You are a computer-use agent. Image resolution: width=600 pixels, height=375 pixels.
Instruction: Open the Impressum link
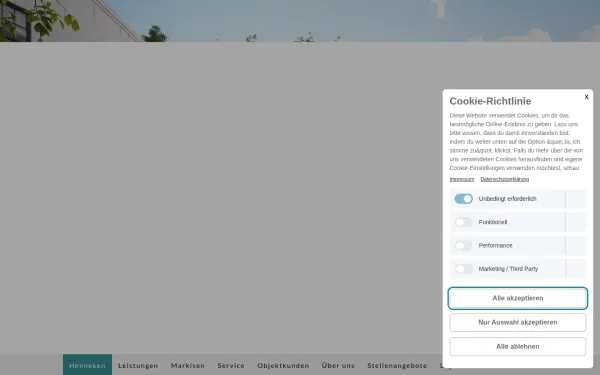[461, 179]
